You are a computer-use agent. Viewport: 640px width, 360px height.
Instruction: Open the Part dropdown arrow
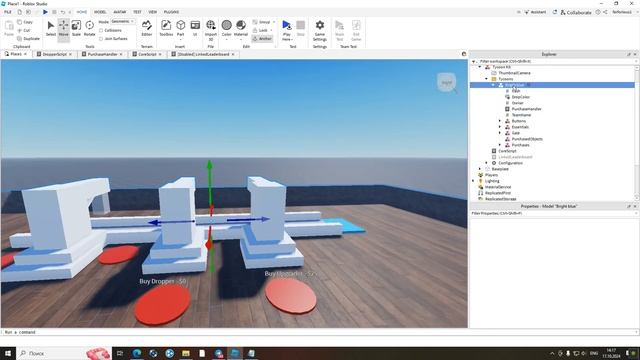[x=180, y=40]
